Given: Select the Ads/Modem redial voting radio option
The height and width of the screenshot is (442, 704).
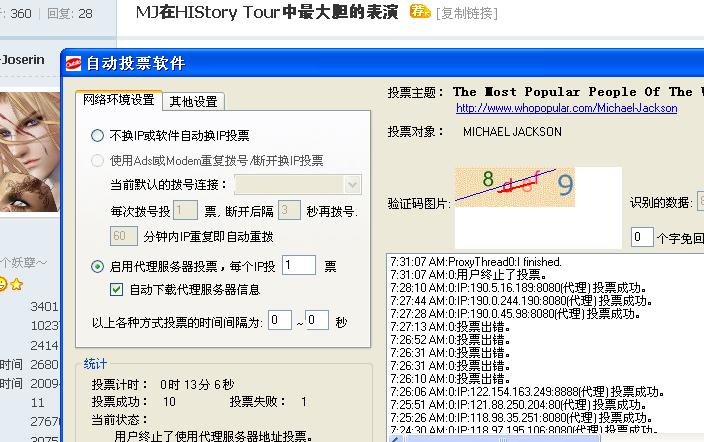Looking at the screenshot, I should 97,160.
